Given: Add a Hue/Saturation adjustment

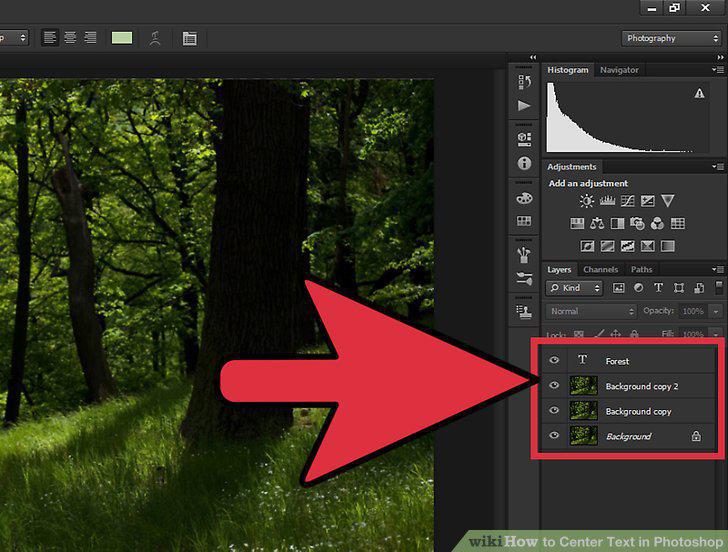Looking at the screenshot, I should click(577, 224).
